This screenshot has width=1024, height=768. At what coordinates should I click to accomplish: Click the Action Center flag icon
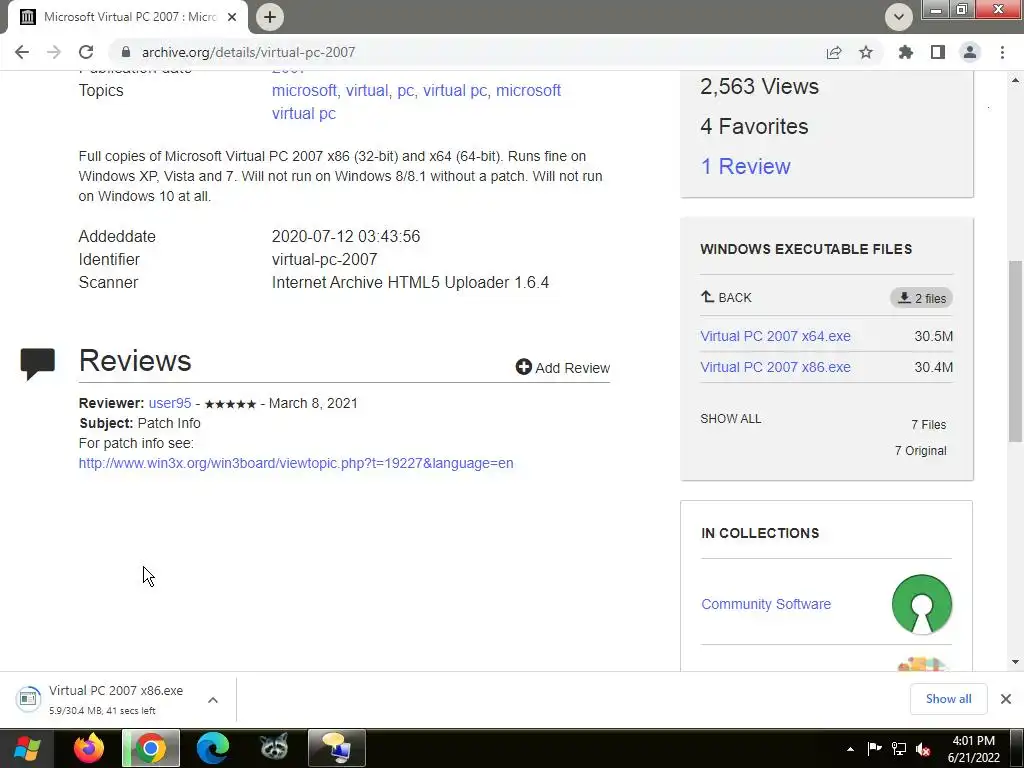coord(874,749)
